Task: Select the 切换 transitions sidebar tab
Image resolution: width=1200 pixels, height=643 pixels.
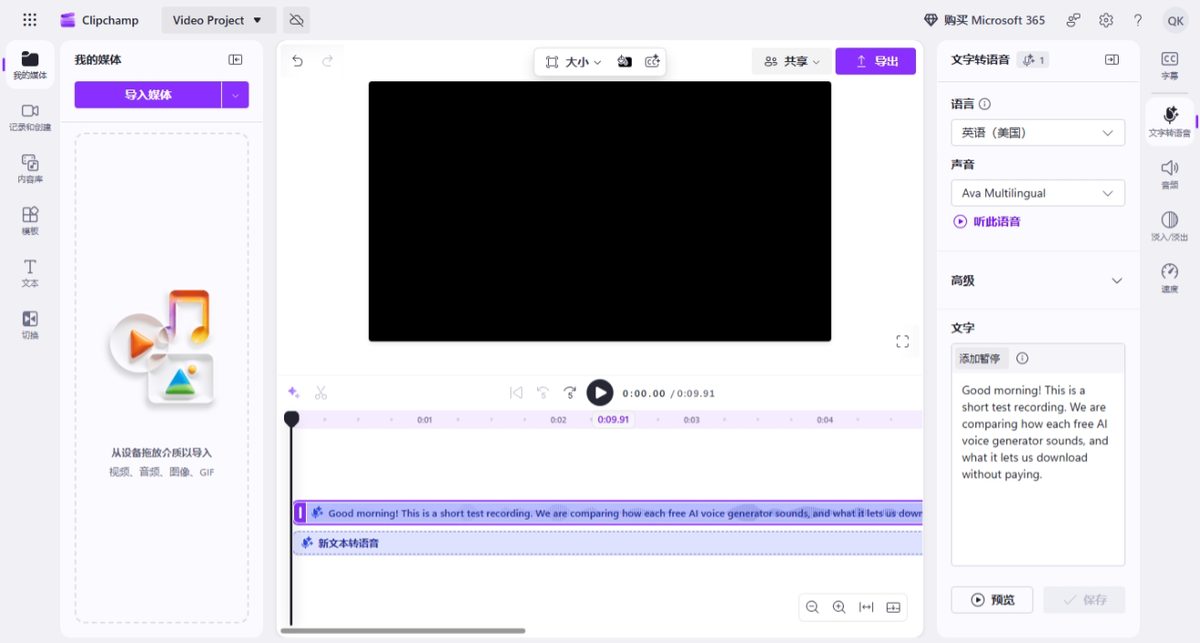Action: [30, 325]
